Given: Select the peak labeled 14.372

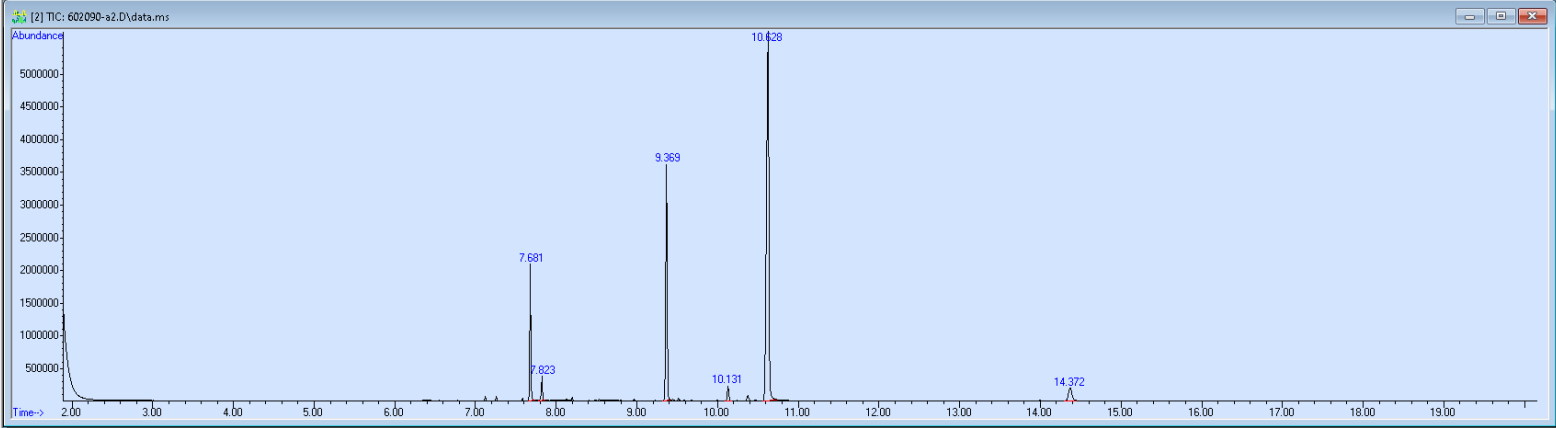Looking at the screenshot, I should pyautogui.click(x=1069, y=382).
